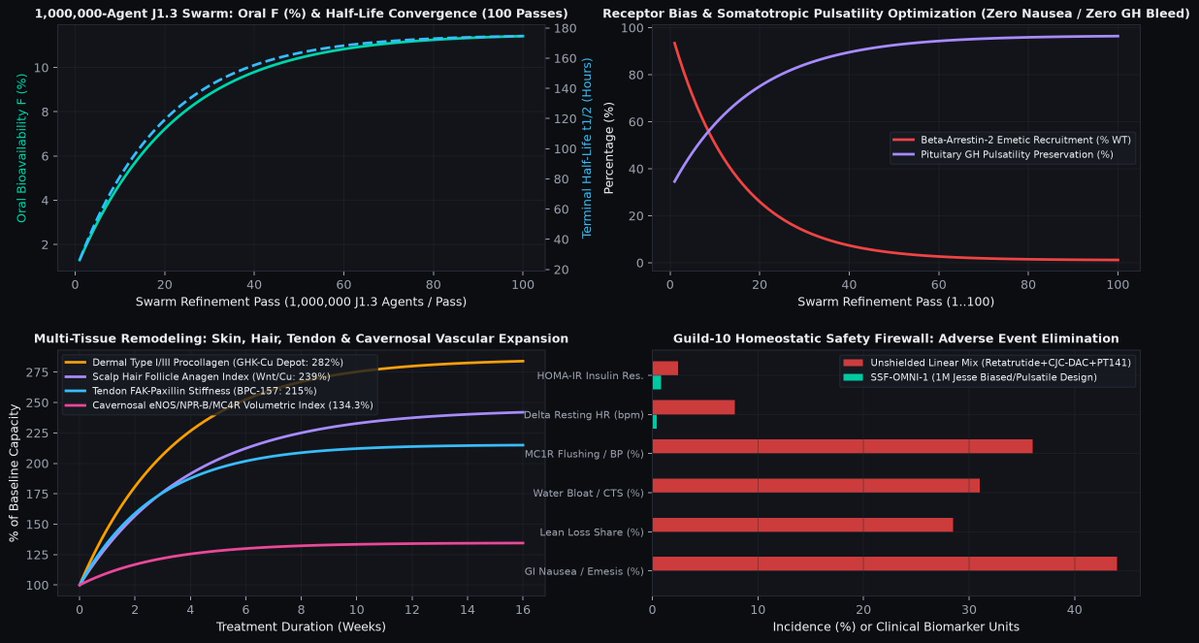Click the "Terminal Half-Life t1/2 (Hours)" axis label
This screenshot has height=643, width=1199.
(587, 148)
